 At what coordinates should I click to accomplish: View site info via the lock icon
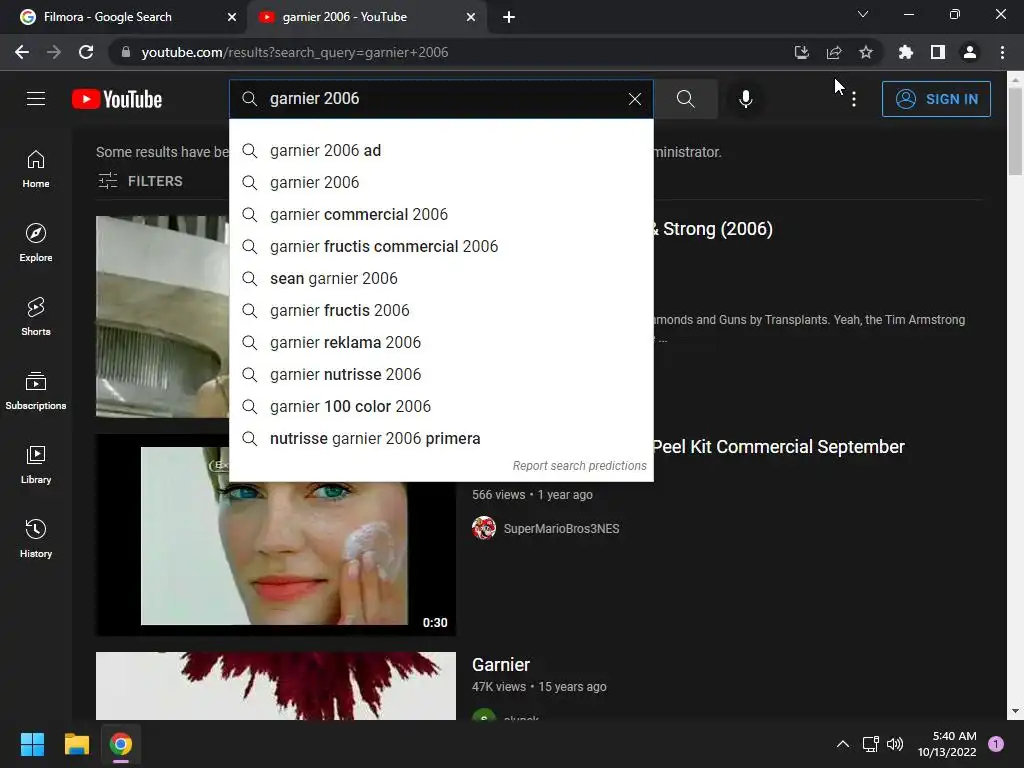click(126, 52)
